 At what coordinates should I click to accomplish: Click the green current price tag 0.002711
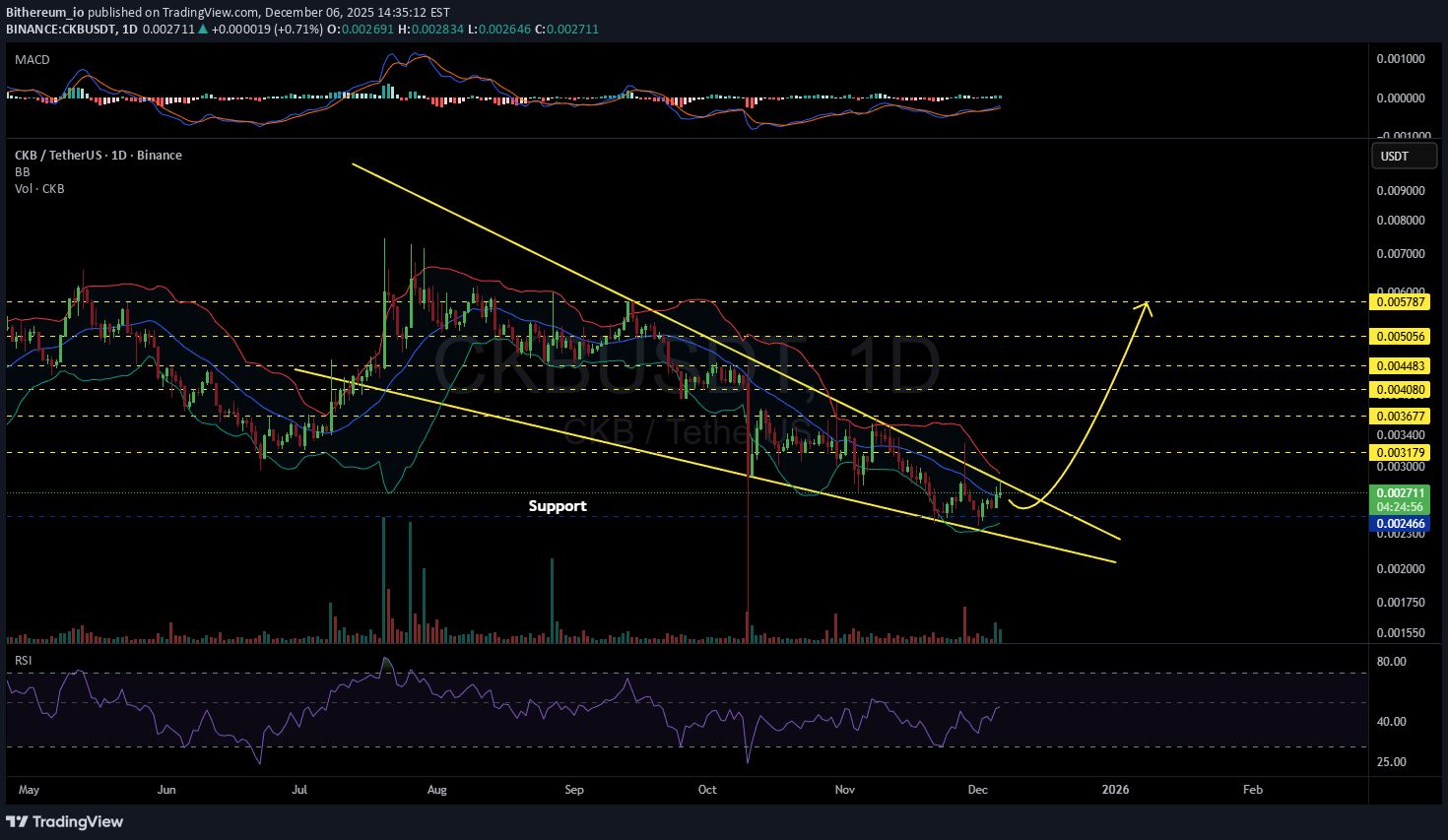point(1399,493)
